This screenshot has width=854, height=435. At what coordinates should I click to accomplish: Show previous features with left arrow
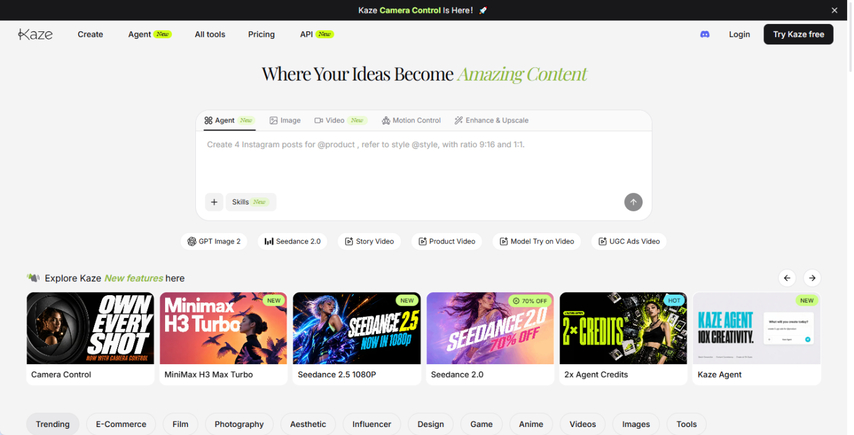coord(787,278)
